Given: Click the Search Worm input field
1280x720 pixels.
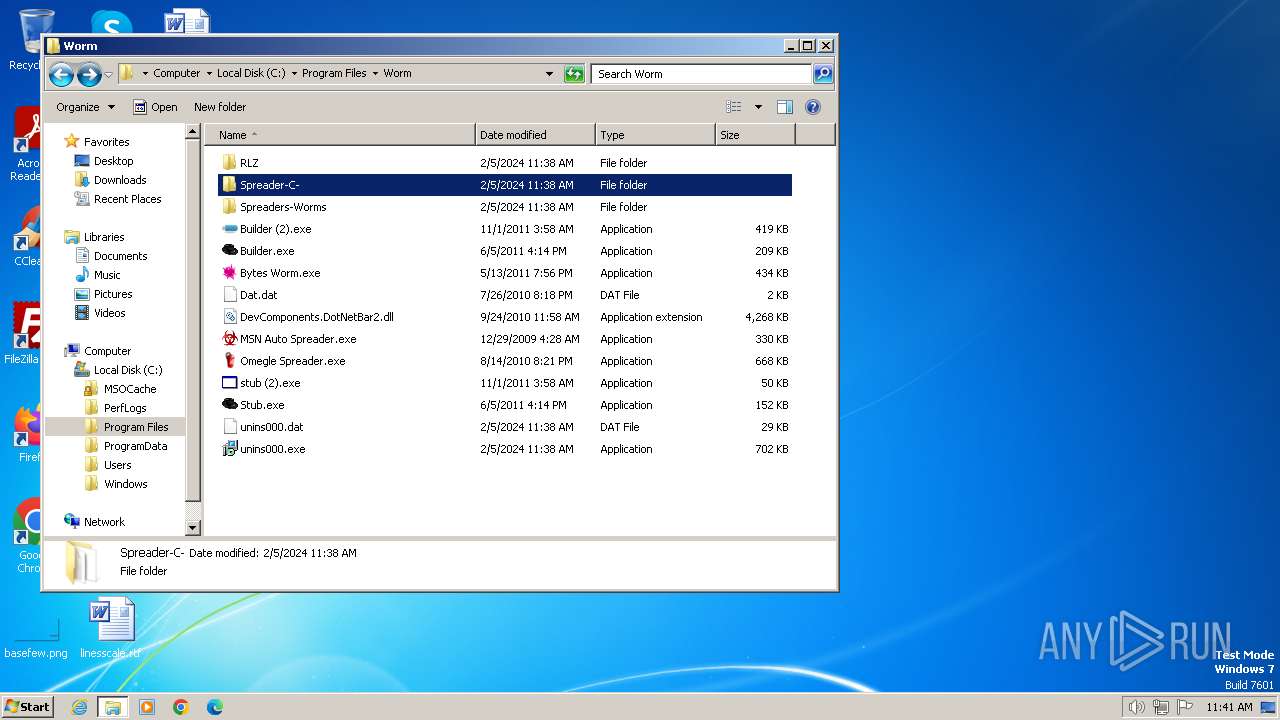Looking at the screenshot, I should pos(701,74).
